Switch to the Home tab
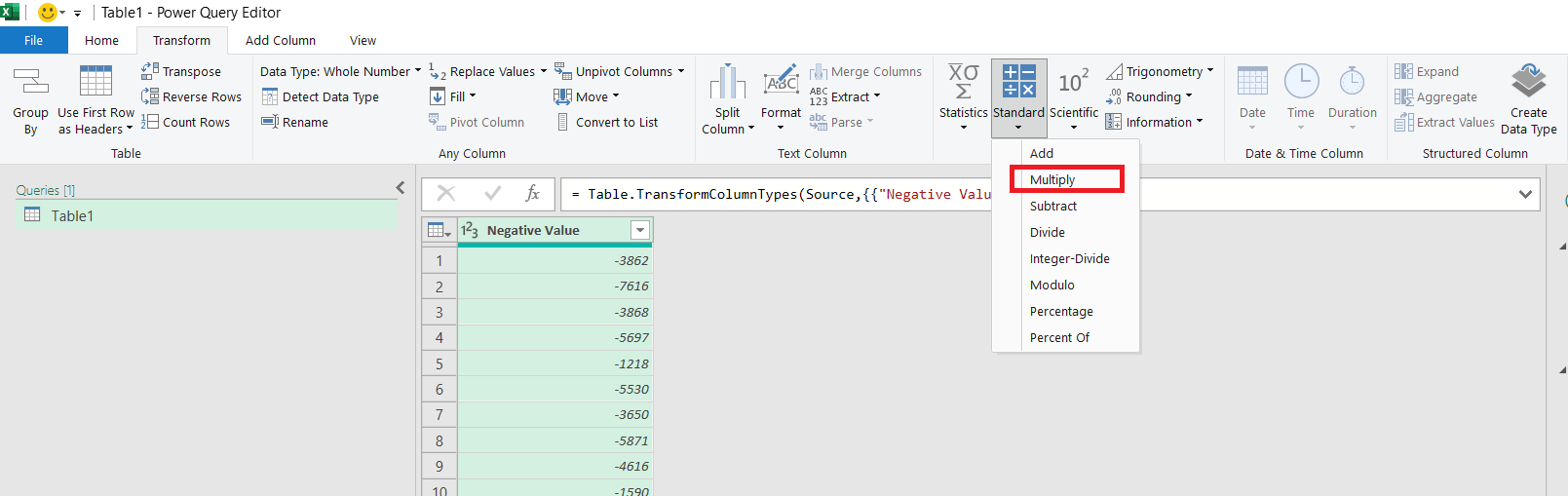1568x496 pixels. 101,40
